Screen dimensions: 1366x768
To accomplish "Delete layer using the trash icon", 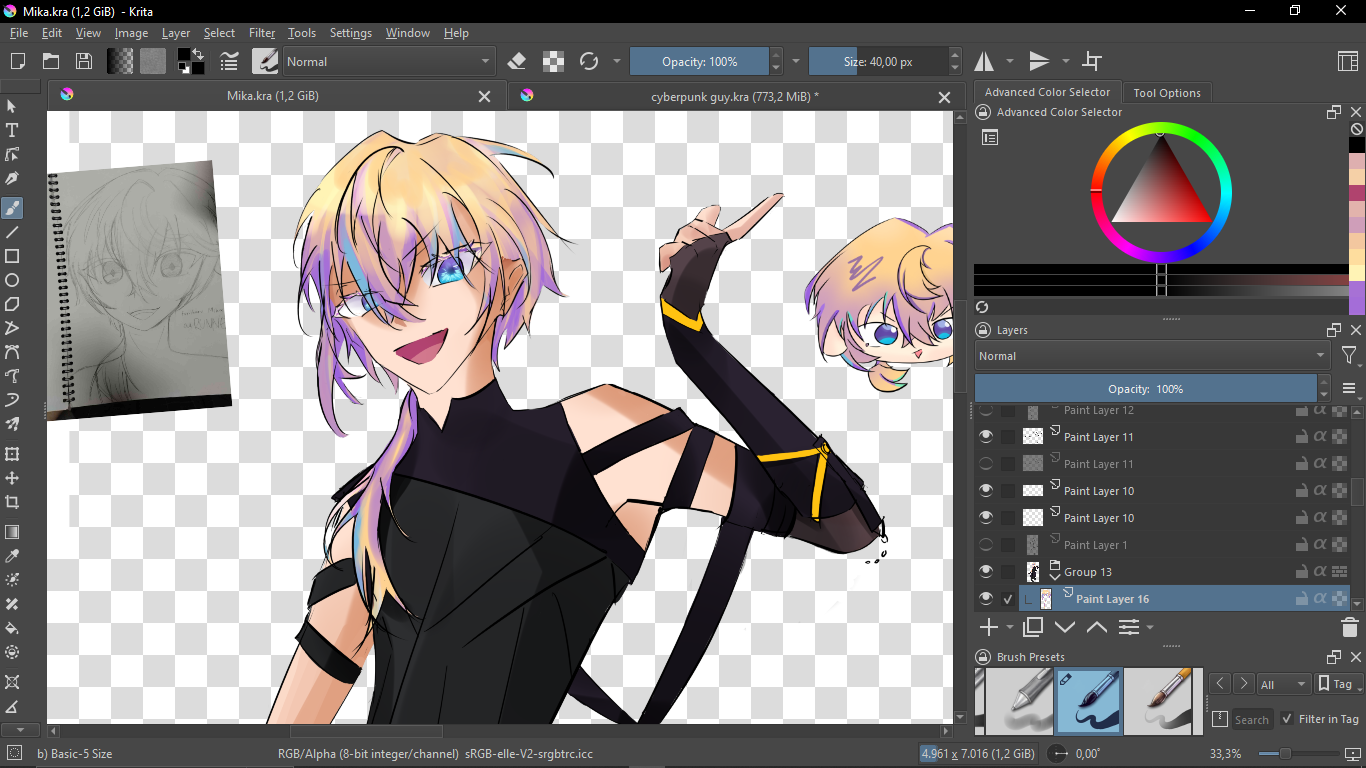I will (1349, 627).
